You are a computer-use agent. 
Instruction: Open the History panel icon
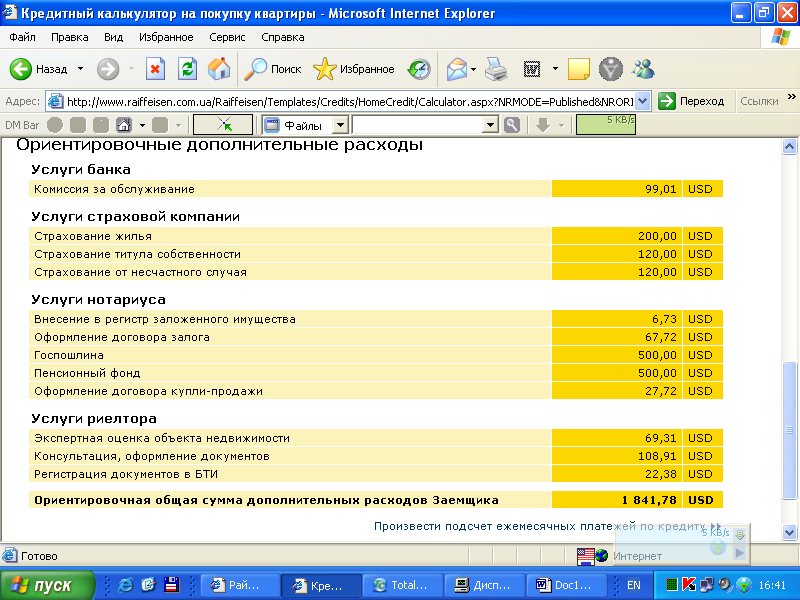pos(418,69)
